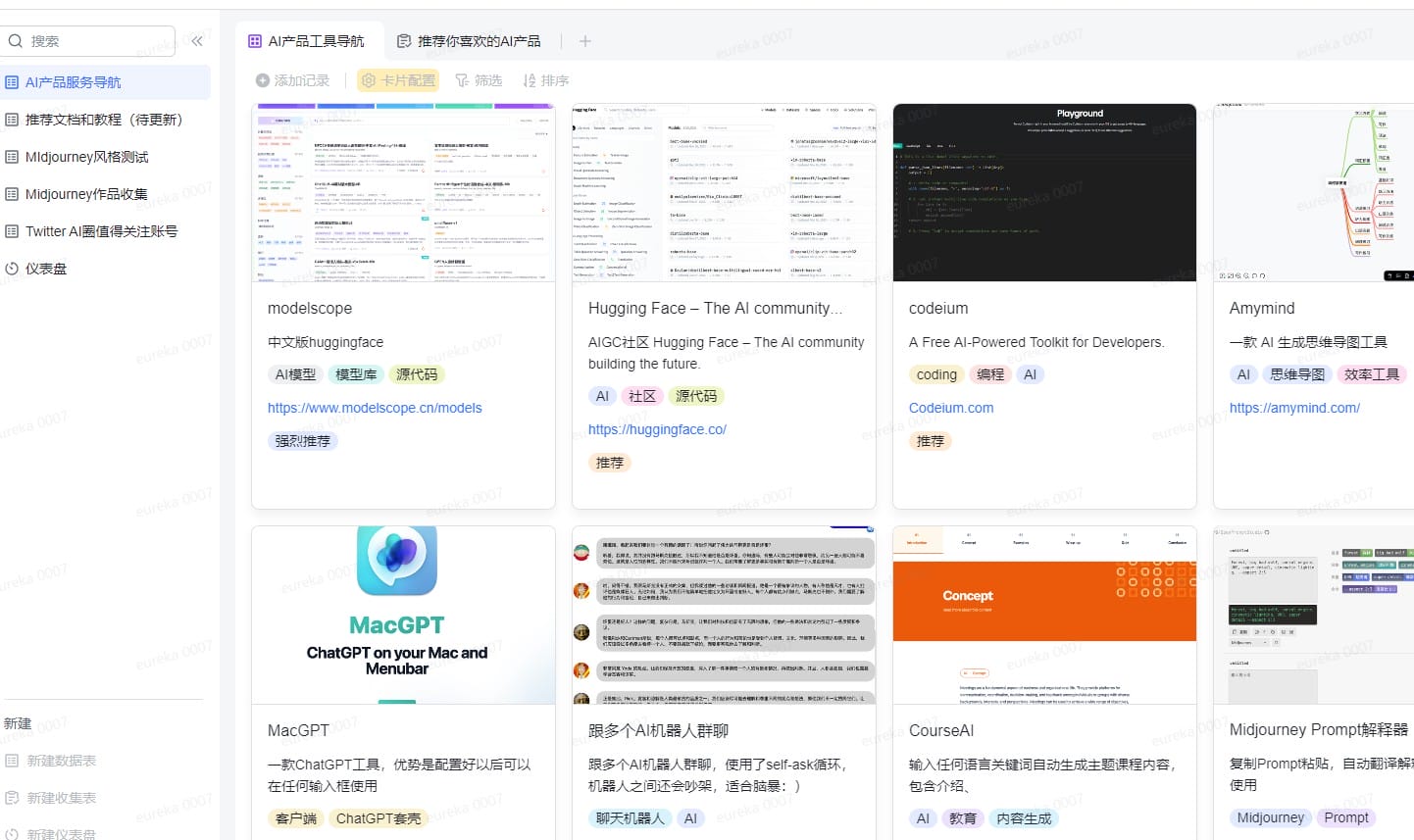Click the 社区 tag on Hugging Face card

pos(642,396)
